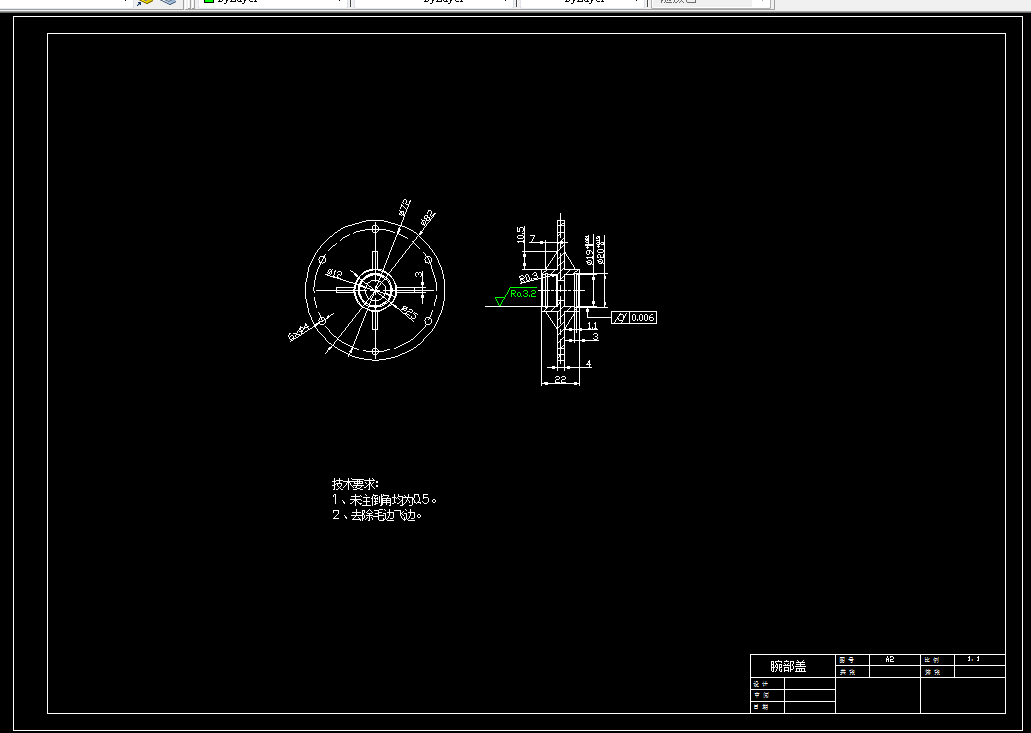Click the green Ra3.2 roughness text
This screenshot has height=733, width=1031.
[523, 293]
